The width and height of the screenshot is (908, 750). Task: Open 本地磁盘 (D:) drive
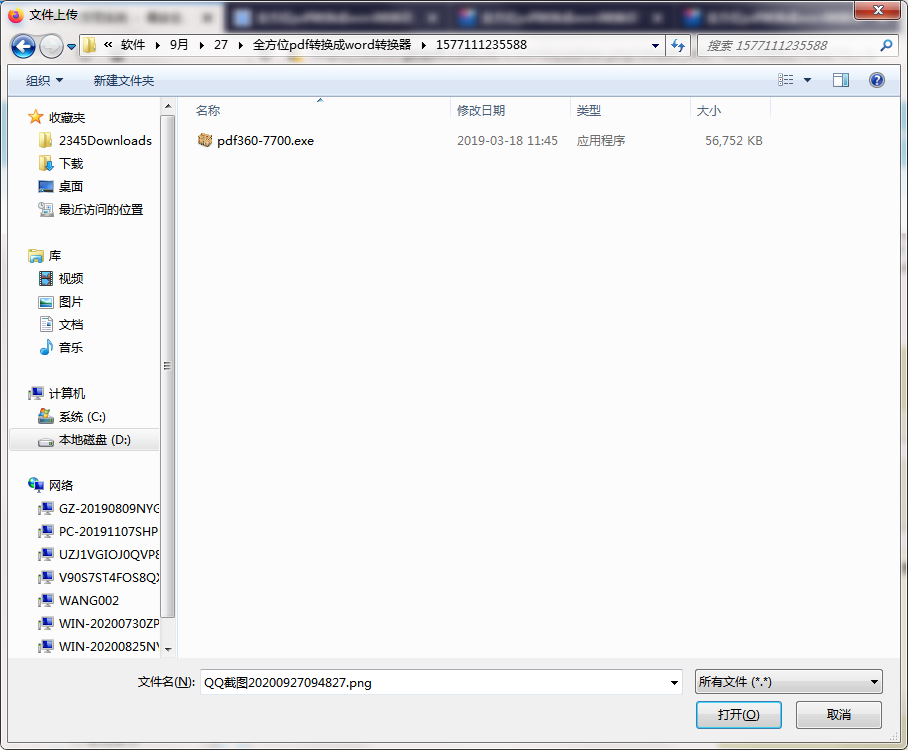tap(94, 440)
